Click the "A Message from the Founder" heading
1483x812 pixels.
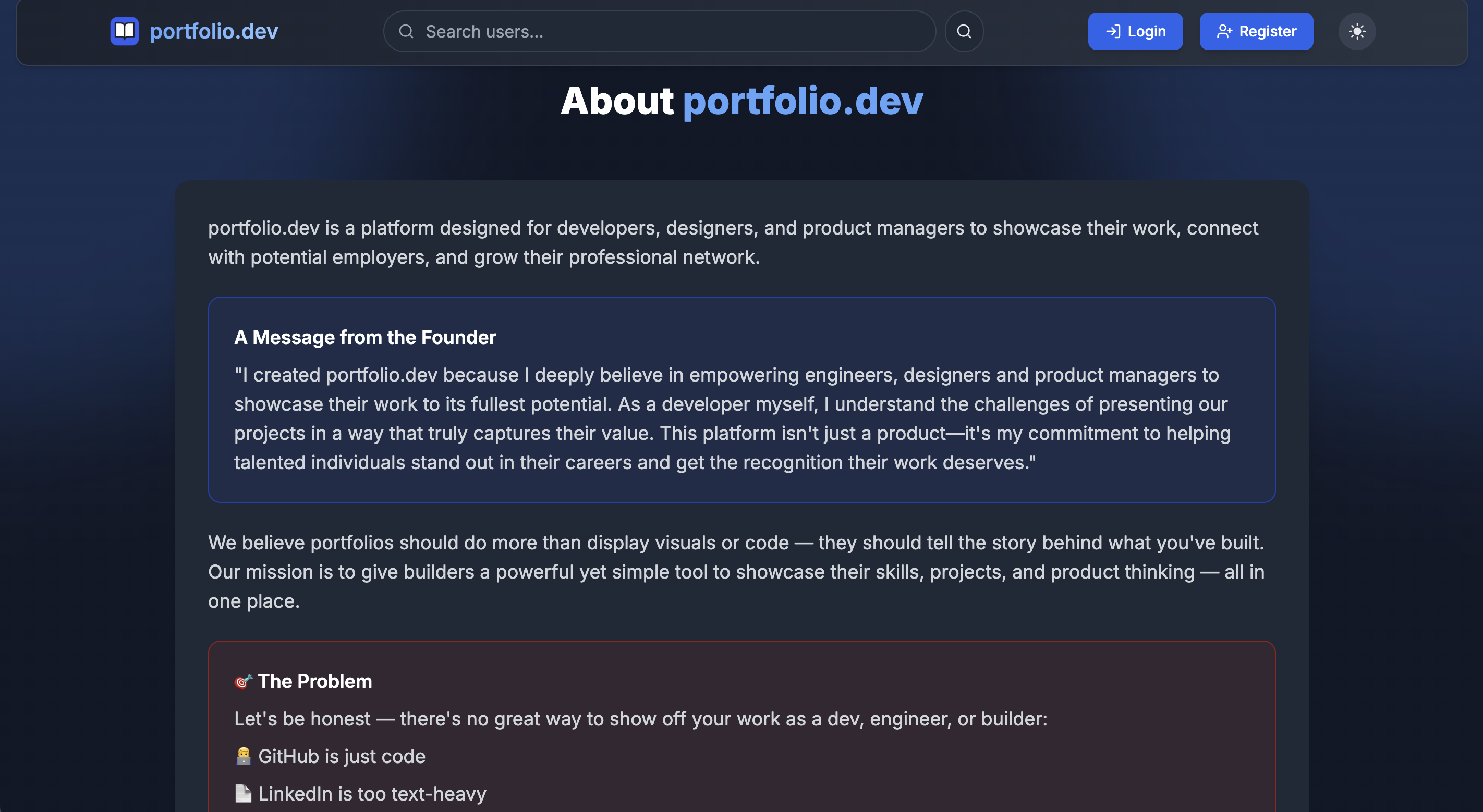coord(365,337)
